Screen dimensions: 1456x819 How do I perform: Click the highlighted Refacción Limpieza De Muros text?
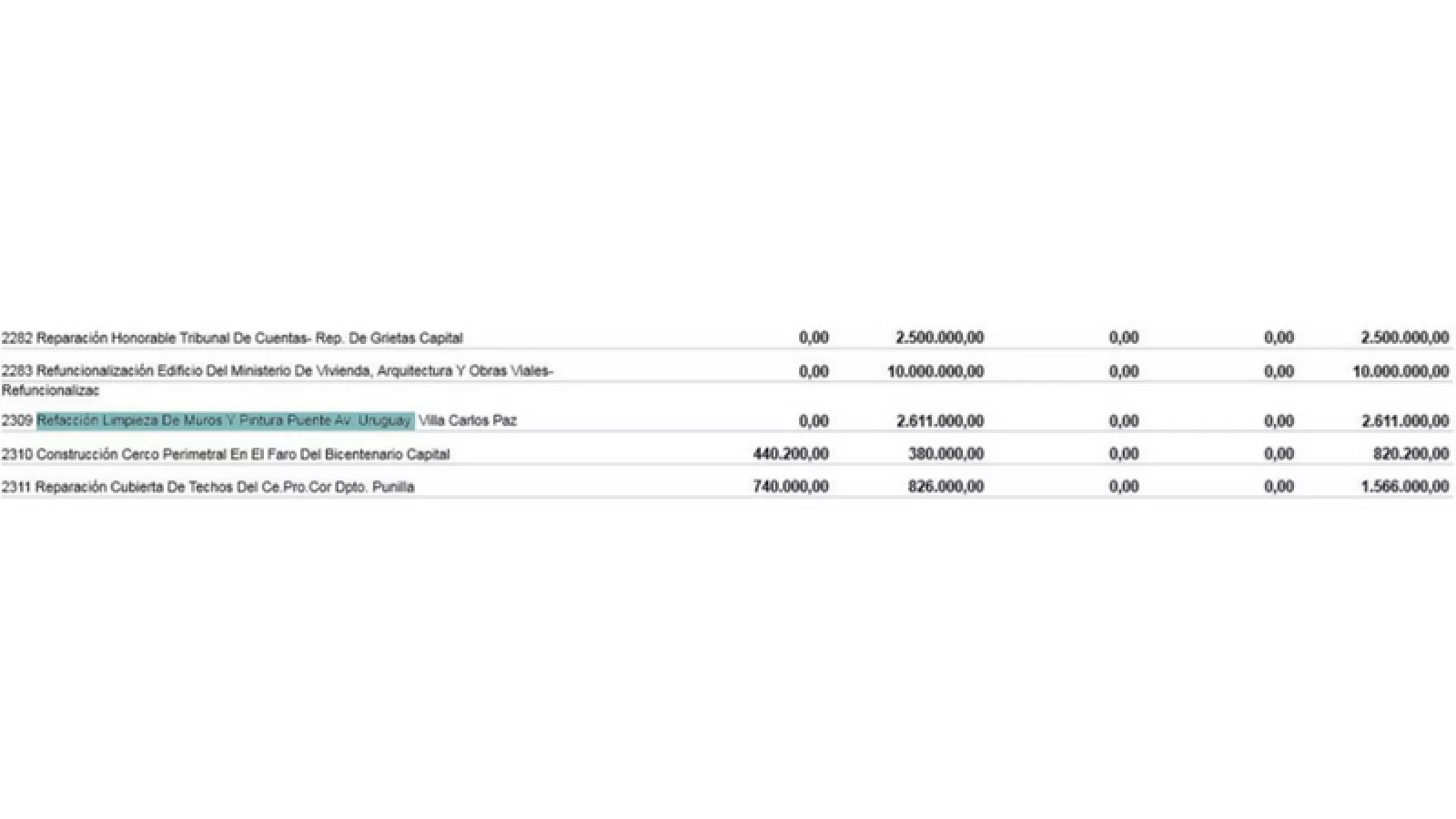coord(224,421)
